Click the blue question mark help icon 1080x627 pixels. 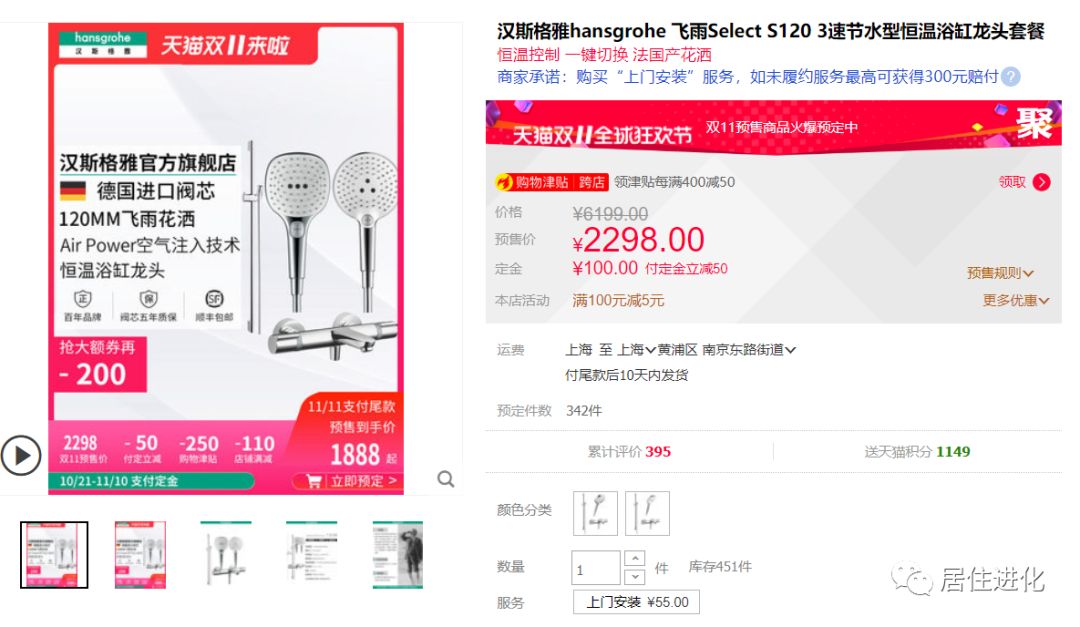pos(1010,76)
